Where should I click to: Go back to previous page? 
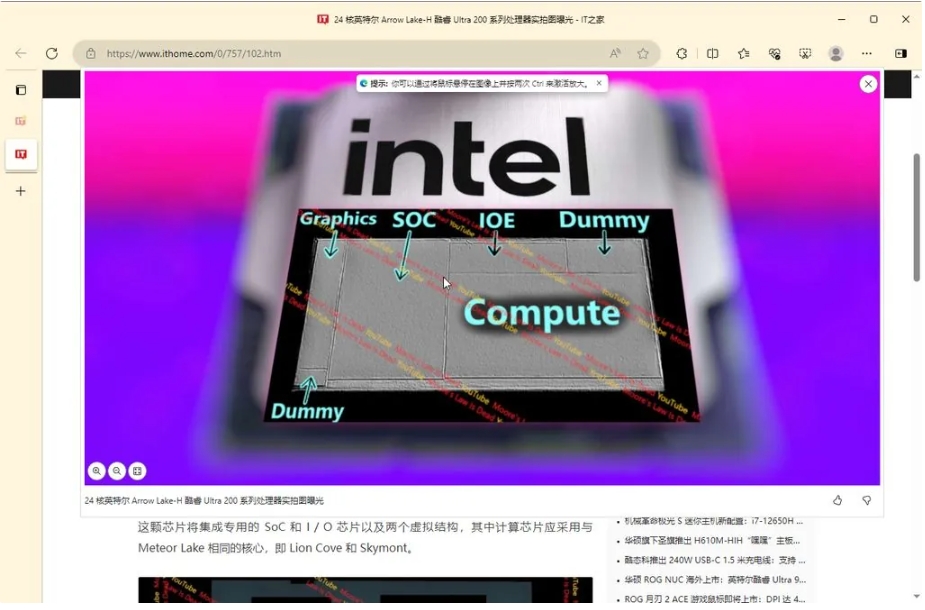pyautogui.click(x=21, y=54)
